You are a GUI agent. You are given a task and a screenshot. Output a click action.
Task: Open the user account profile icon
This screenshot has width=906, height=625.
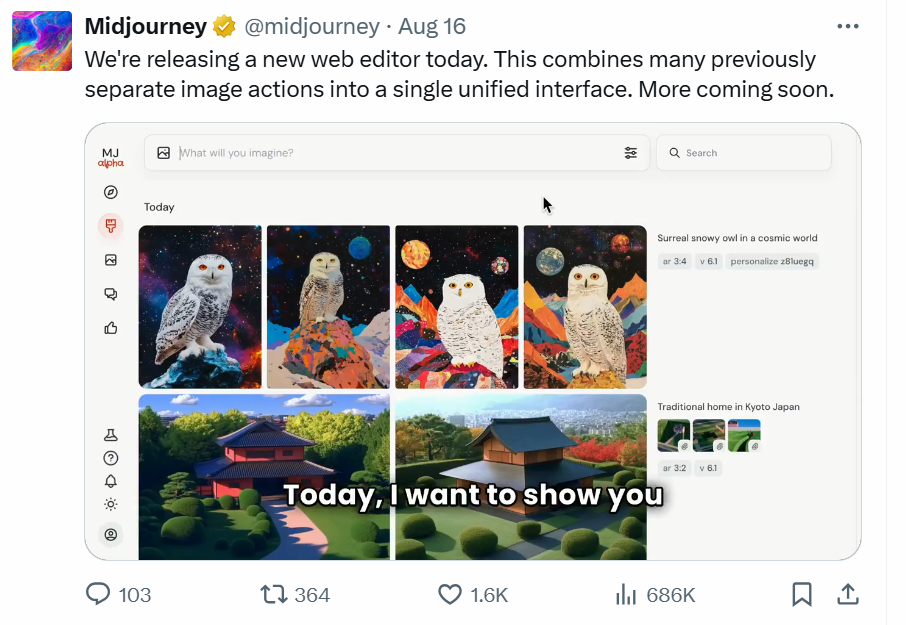[x=111, y=535]
